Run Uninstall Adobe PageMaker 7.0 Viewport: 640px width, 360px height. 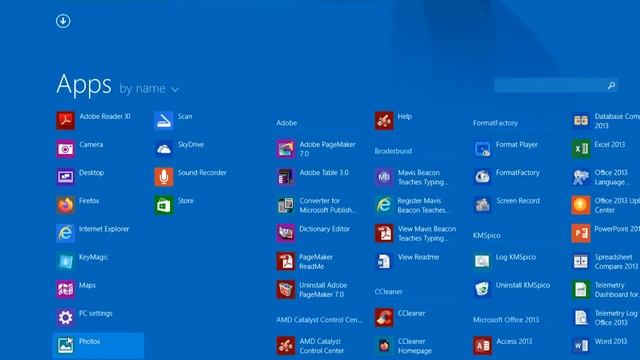(x=312, y=290)
